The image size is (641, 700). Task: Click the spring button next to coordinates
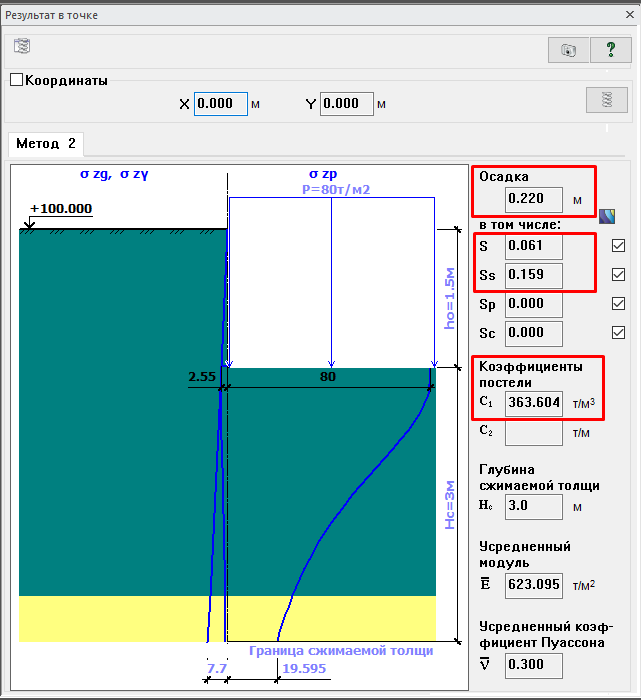pyautogui.click(x=605, y=99)
